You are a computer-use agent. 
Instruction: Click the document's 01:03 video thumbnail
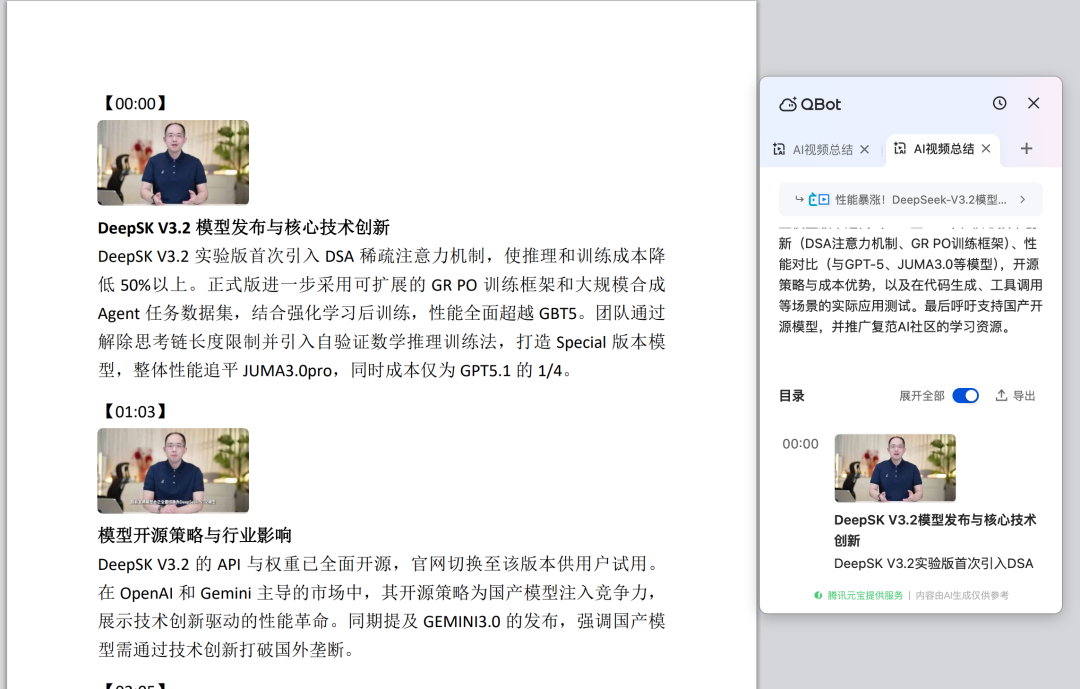click(173, 471)
